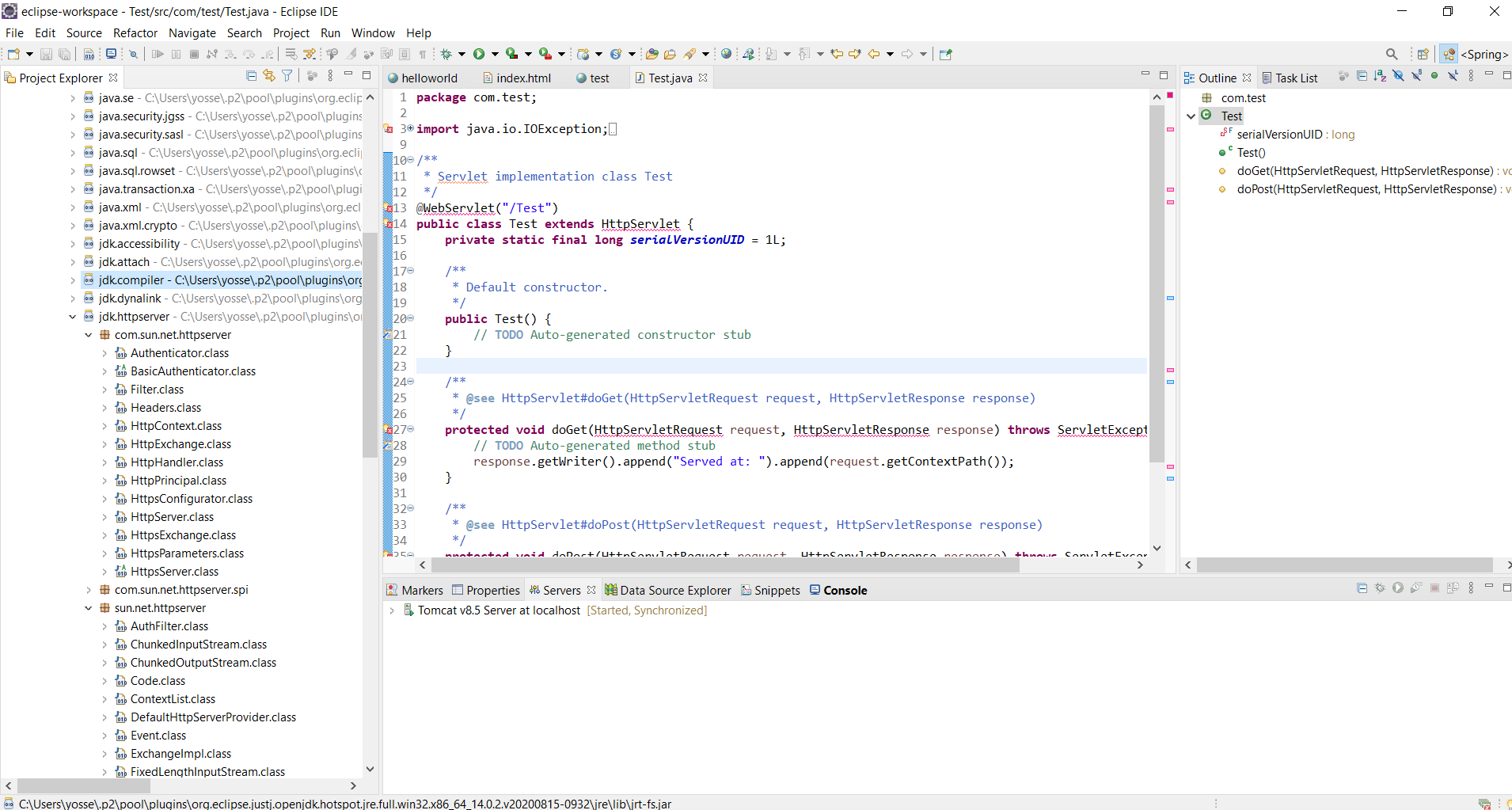Toggle Hide Fields in the Outline view
The image size is (1512, 810).
(x=1398, y=75)
